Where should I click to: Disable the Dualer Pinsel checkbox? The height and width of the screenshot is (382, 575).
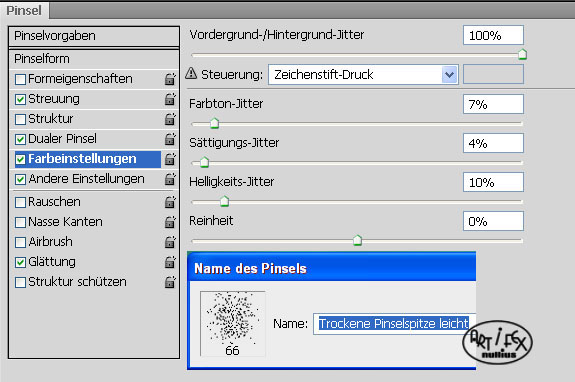point(21,139)
